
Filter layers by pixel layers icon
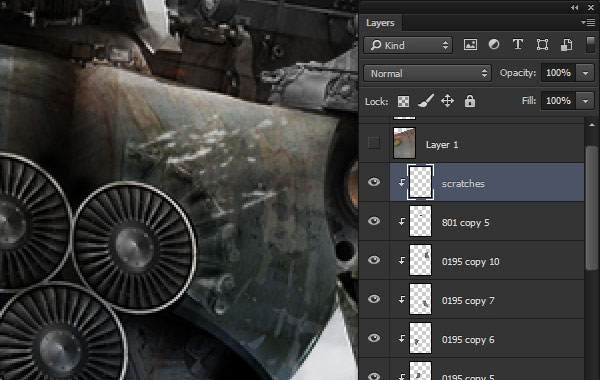tap(470, 45)
